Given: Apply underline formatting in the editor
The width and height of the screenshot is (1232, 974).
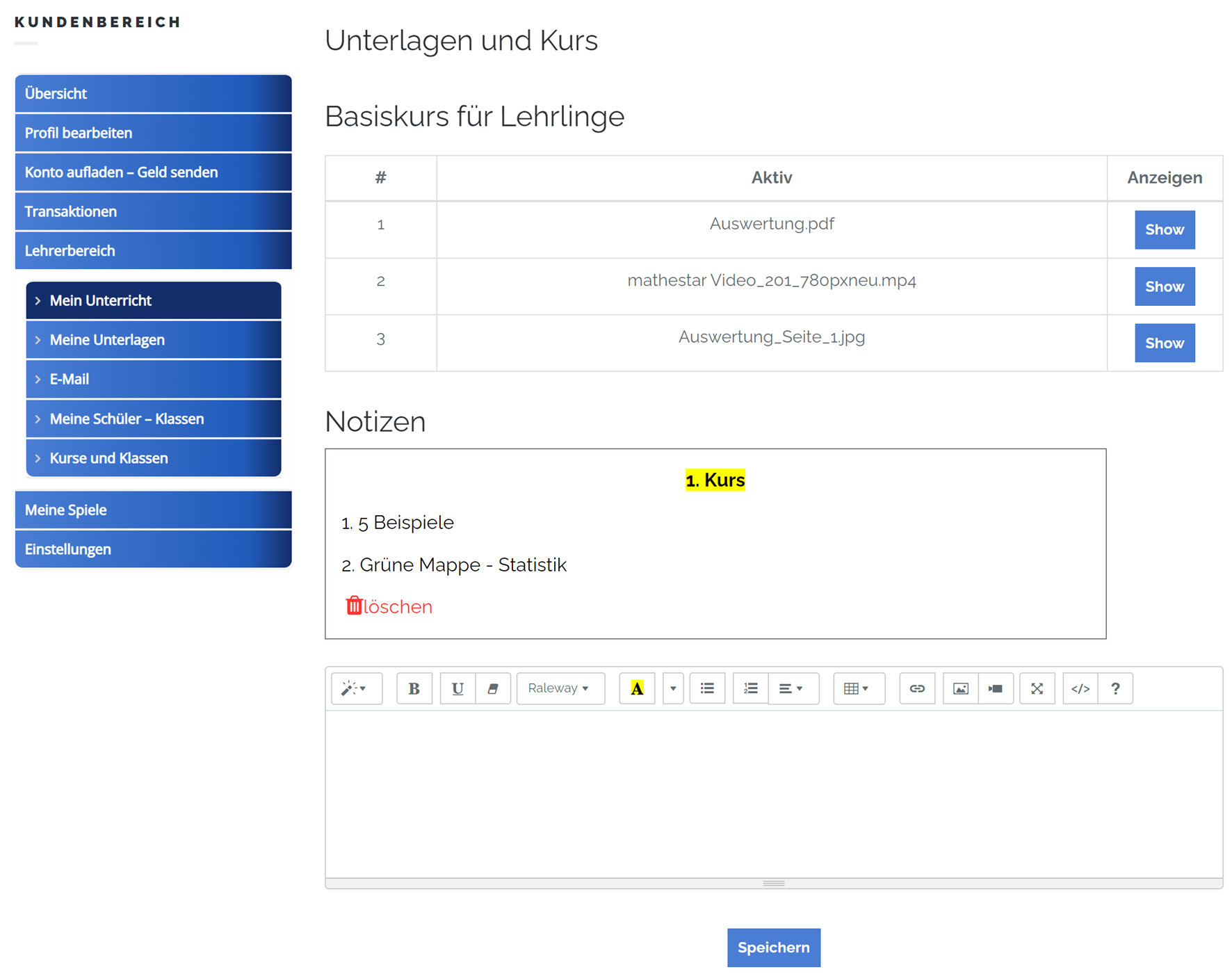Looking at the screenshot, I should coord(457,688).
